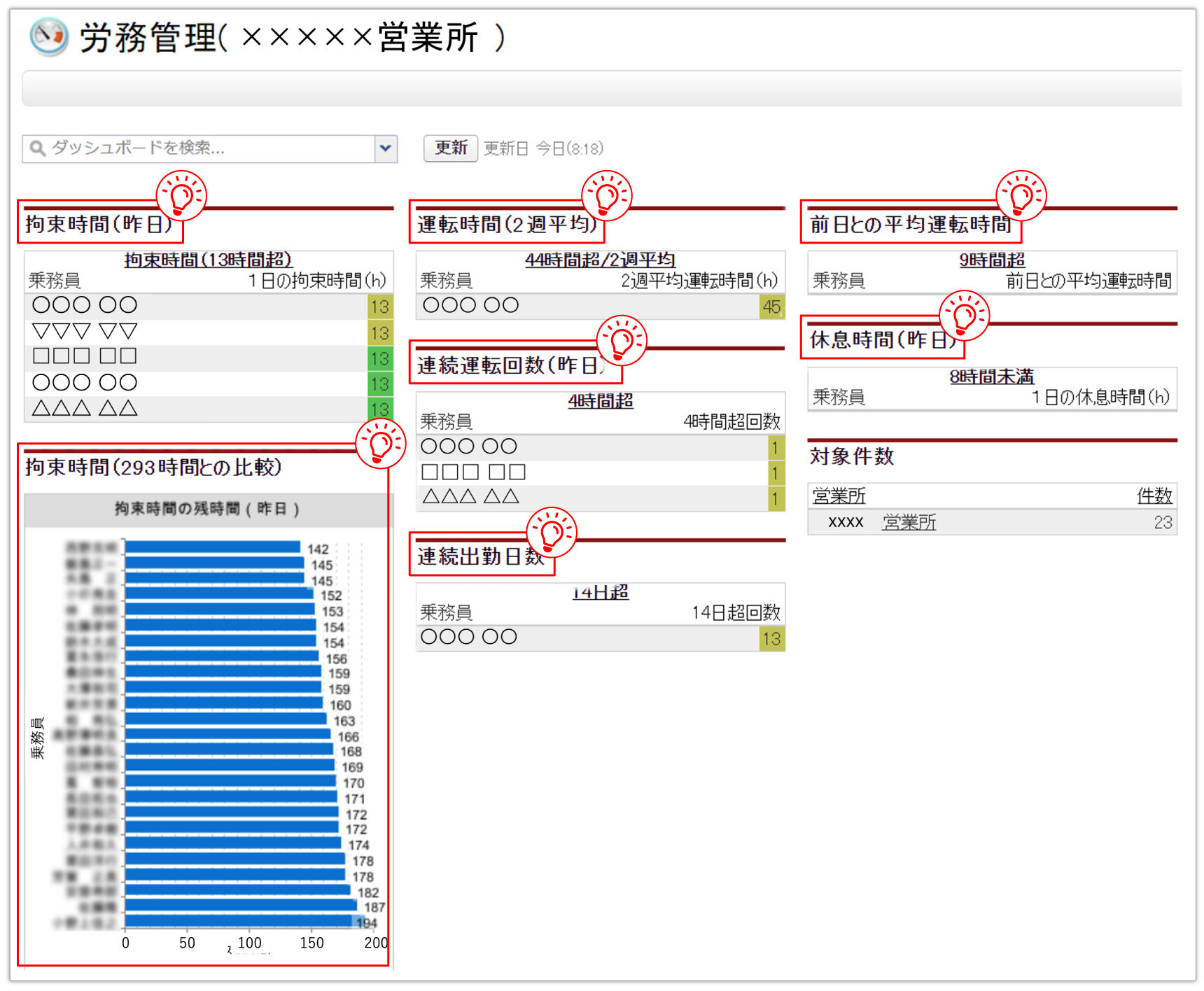The image size is (1204, 991).
Task: Select the □□□ □□ row in 4時間超 table
Action: (x=600, y=473)
